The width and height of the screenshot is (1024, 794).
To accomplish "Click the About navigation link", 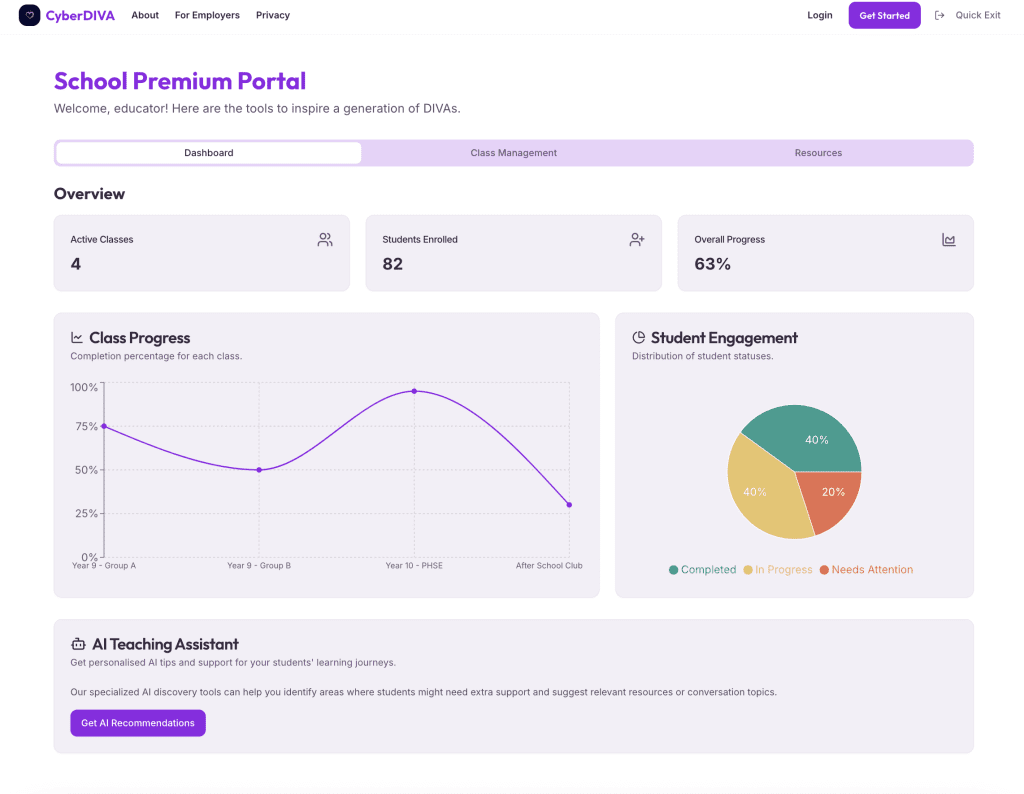I will [145, 15].
